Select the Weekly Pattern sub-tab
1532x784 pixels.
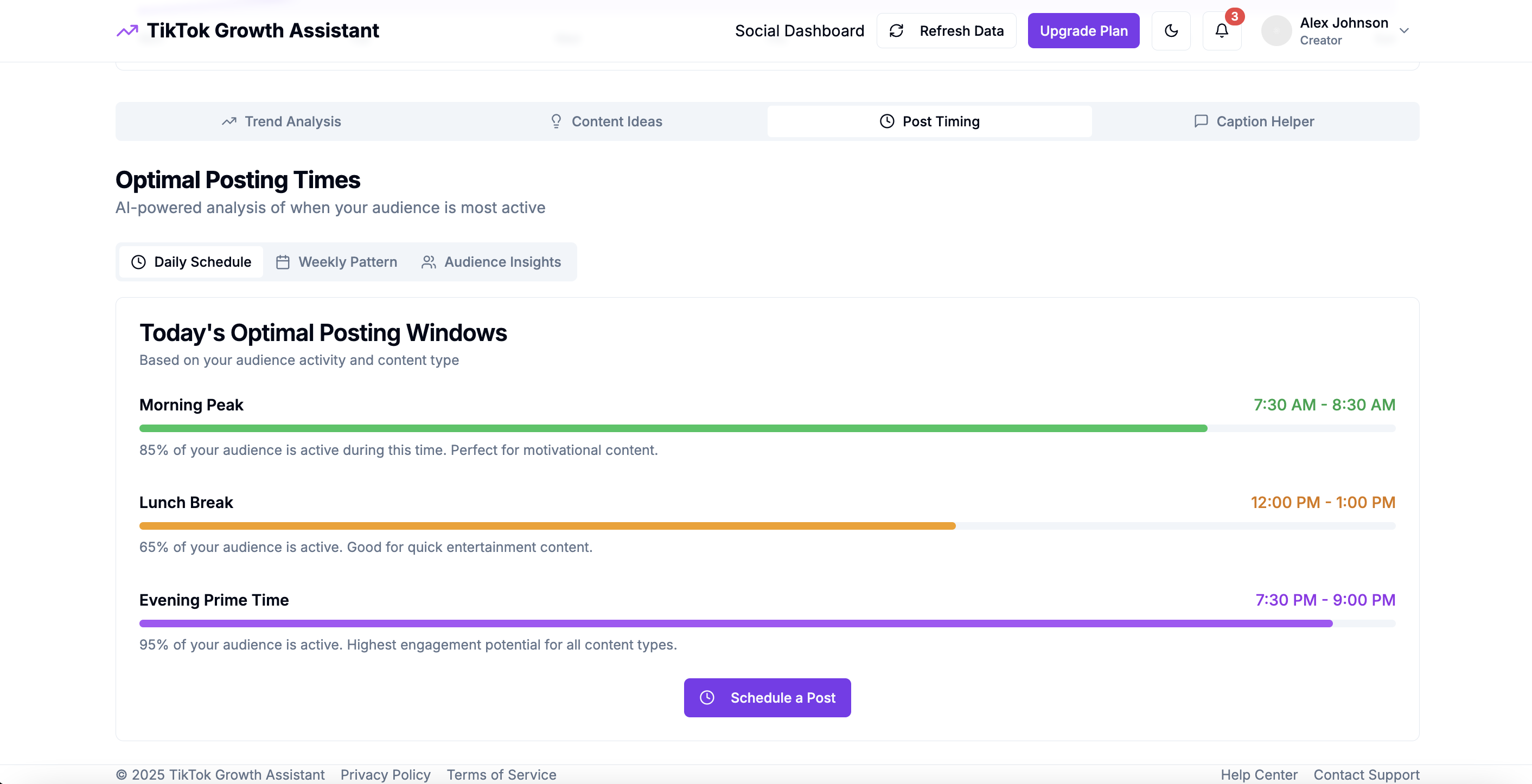tap(336, 262)
